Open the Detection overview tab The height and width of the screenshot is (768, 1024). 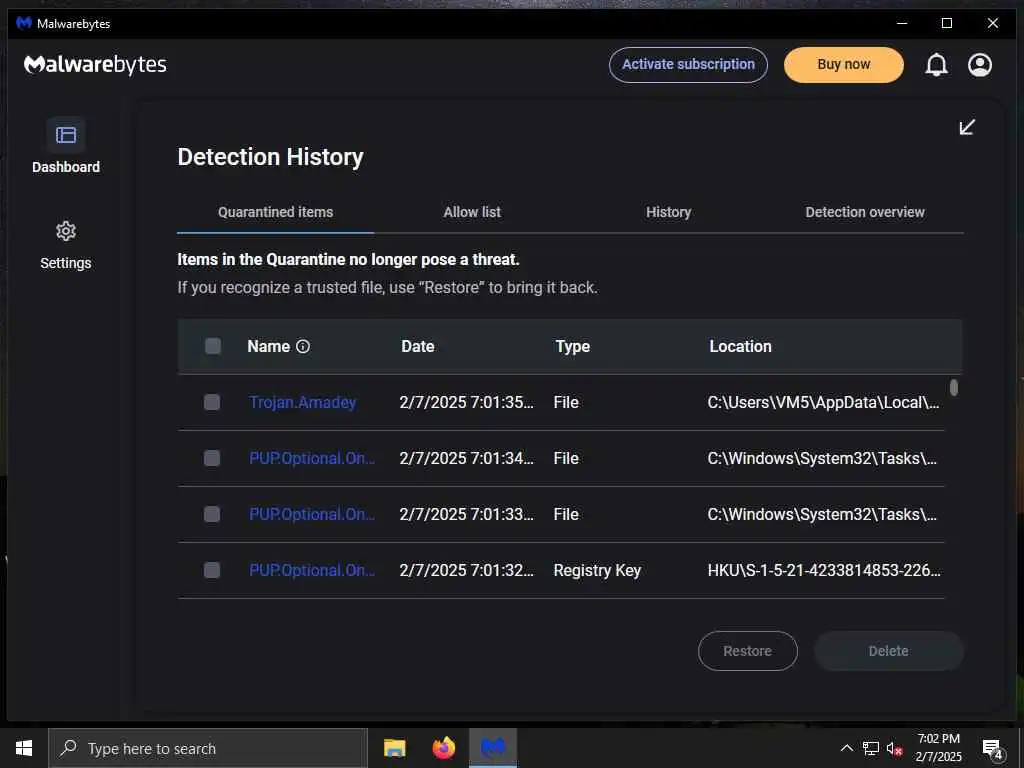tap(865, 212)
